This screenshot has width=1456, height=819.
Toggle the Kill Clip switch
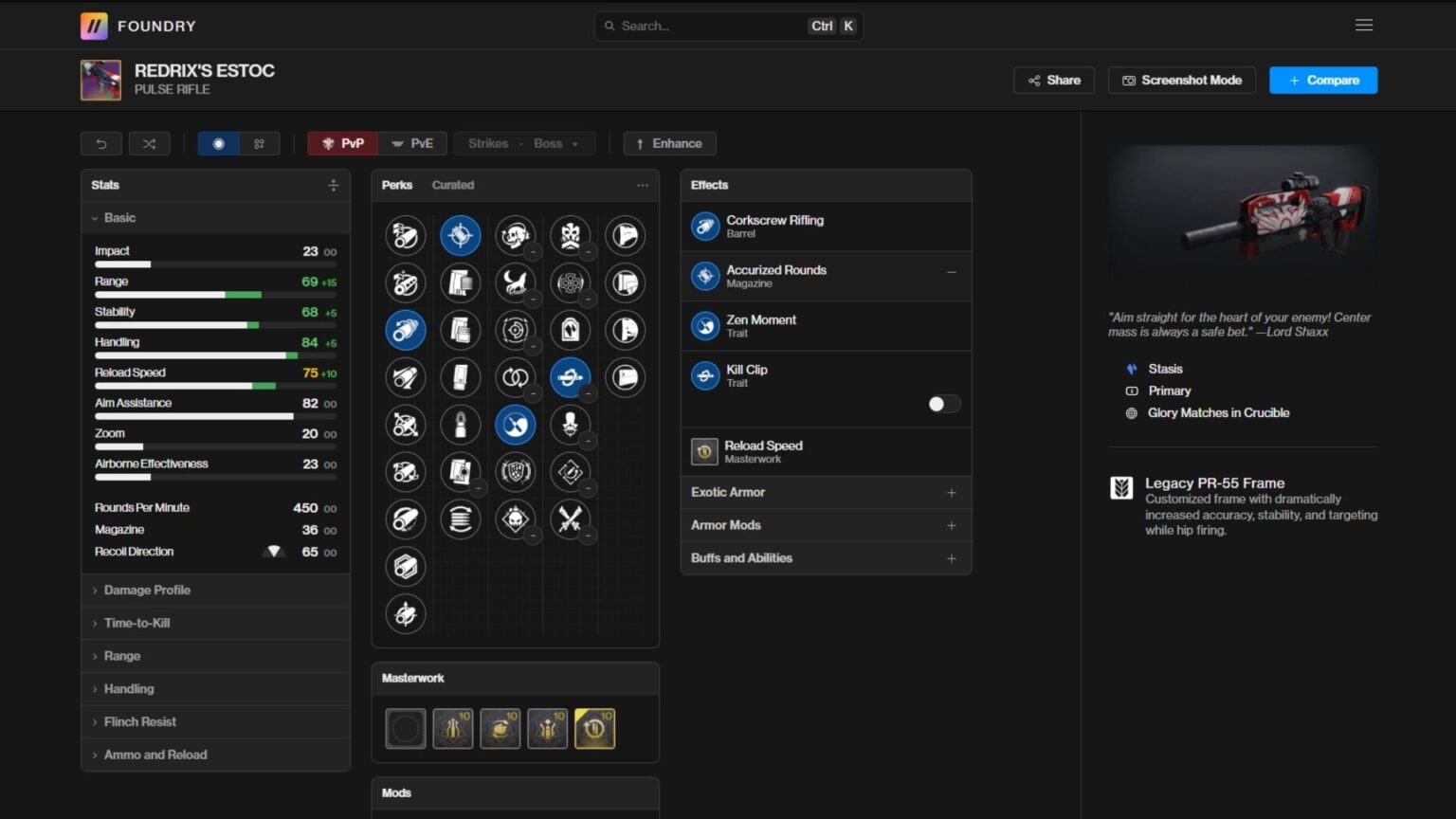pos(943,404)
